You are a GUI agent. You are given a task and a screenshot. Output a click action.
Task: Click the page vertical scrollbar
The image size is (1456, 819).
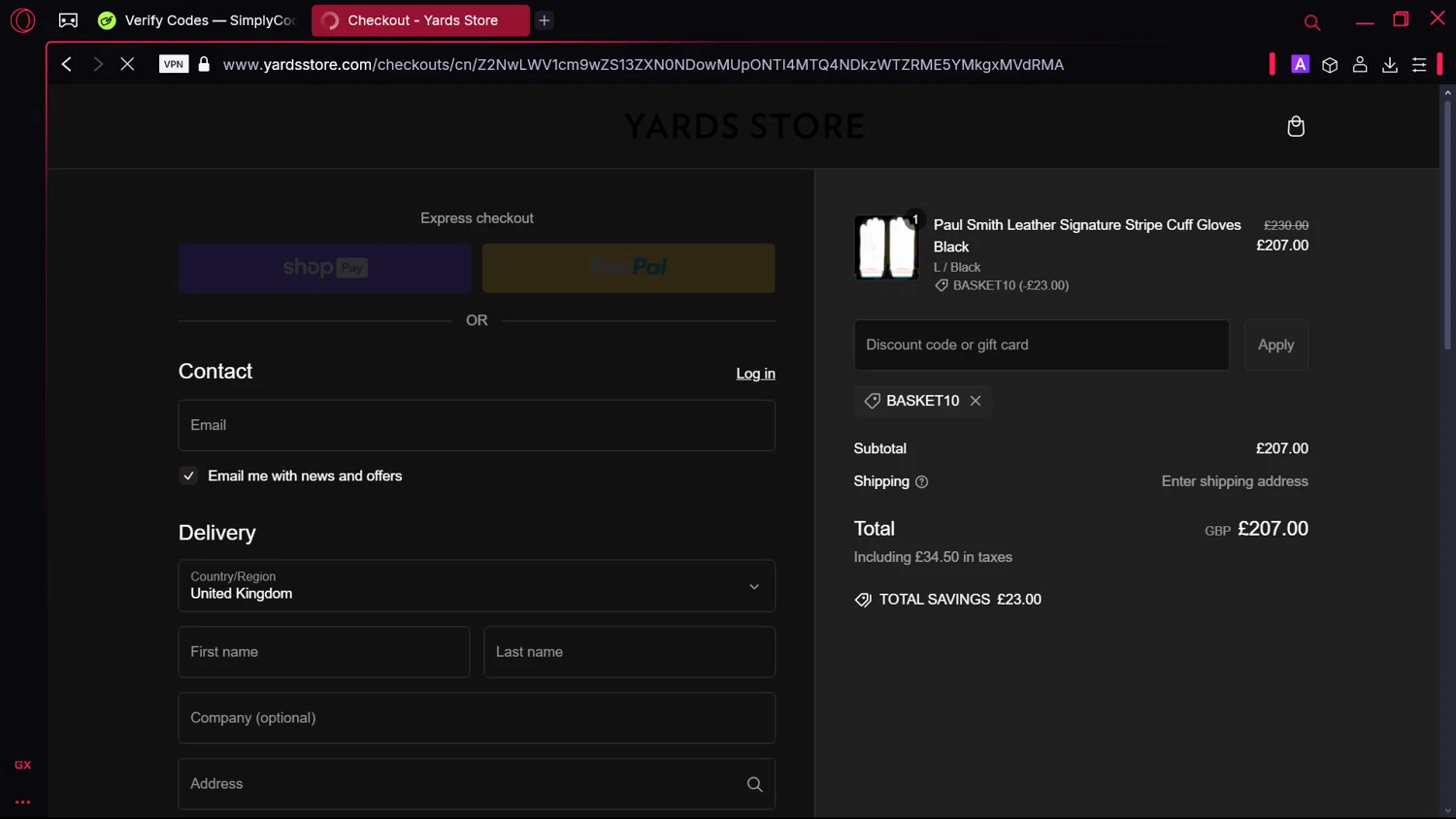pos(1447,223)
